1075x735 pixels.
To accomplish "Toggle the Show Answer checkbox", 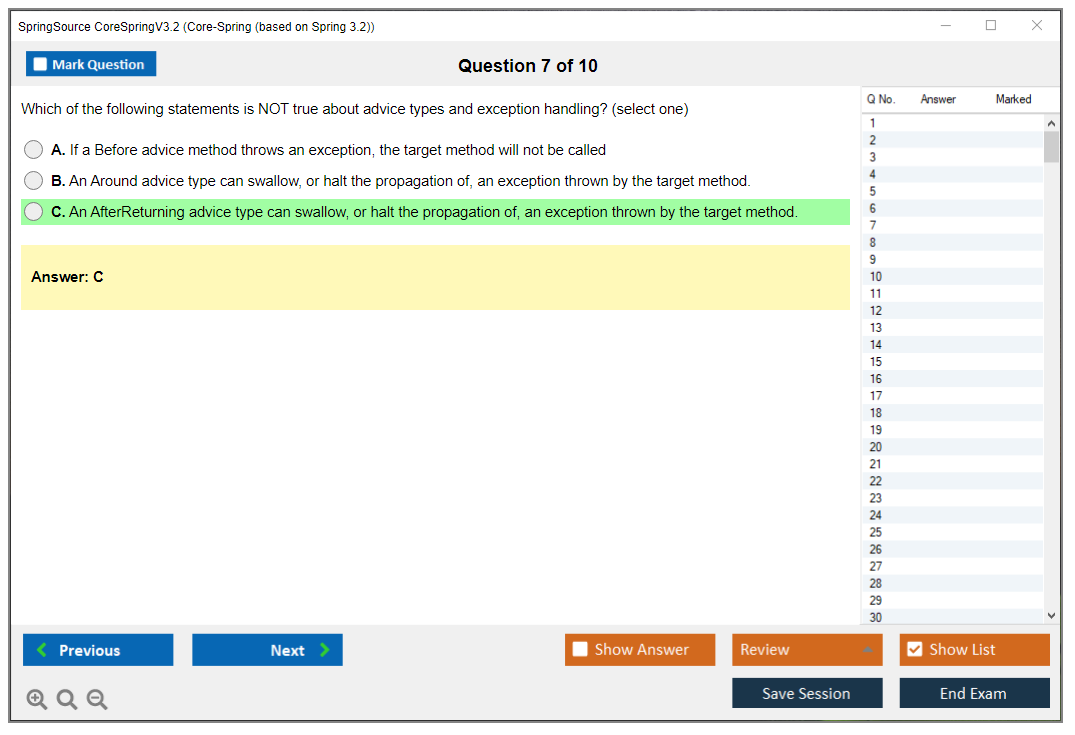I will coord(580,650).
